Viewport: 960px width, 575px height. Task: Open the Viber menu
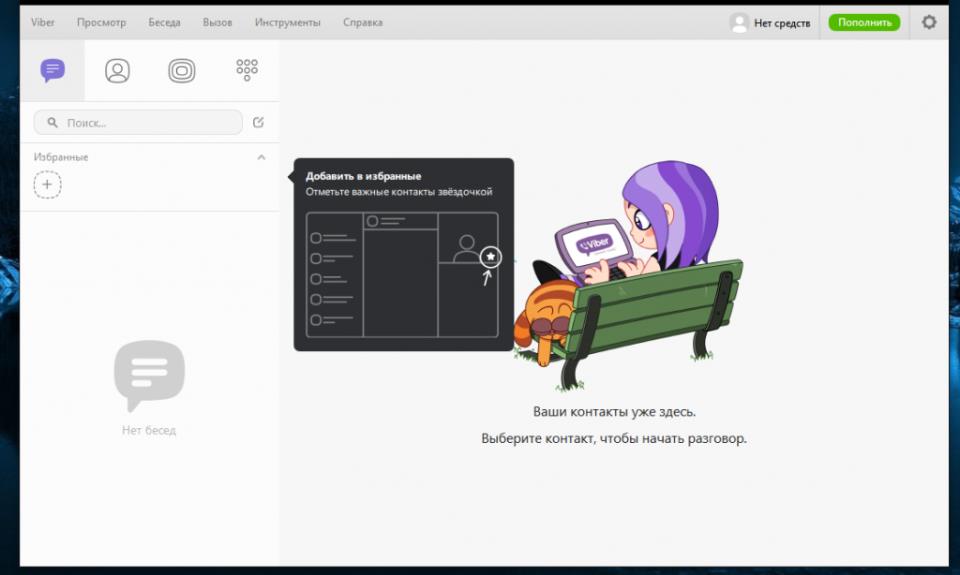pos(43,22)
